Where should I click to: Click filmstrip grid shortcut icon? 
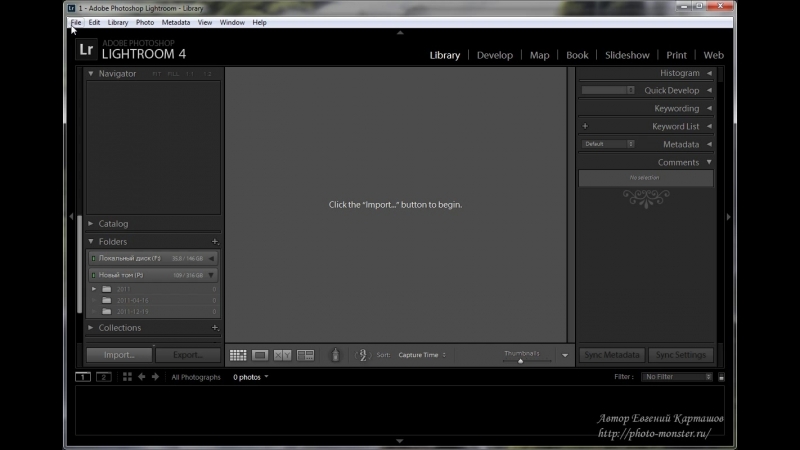(127, 377)
